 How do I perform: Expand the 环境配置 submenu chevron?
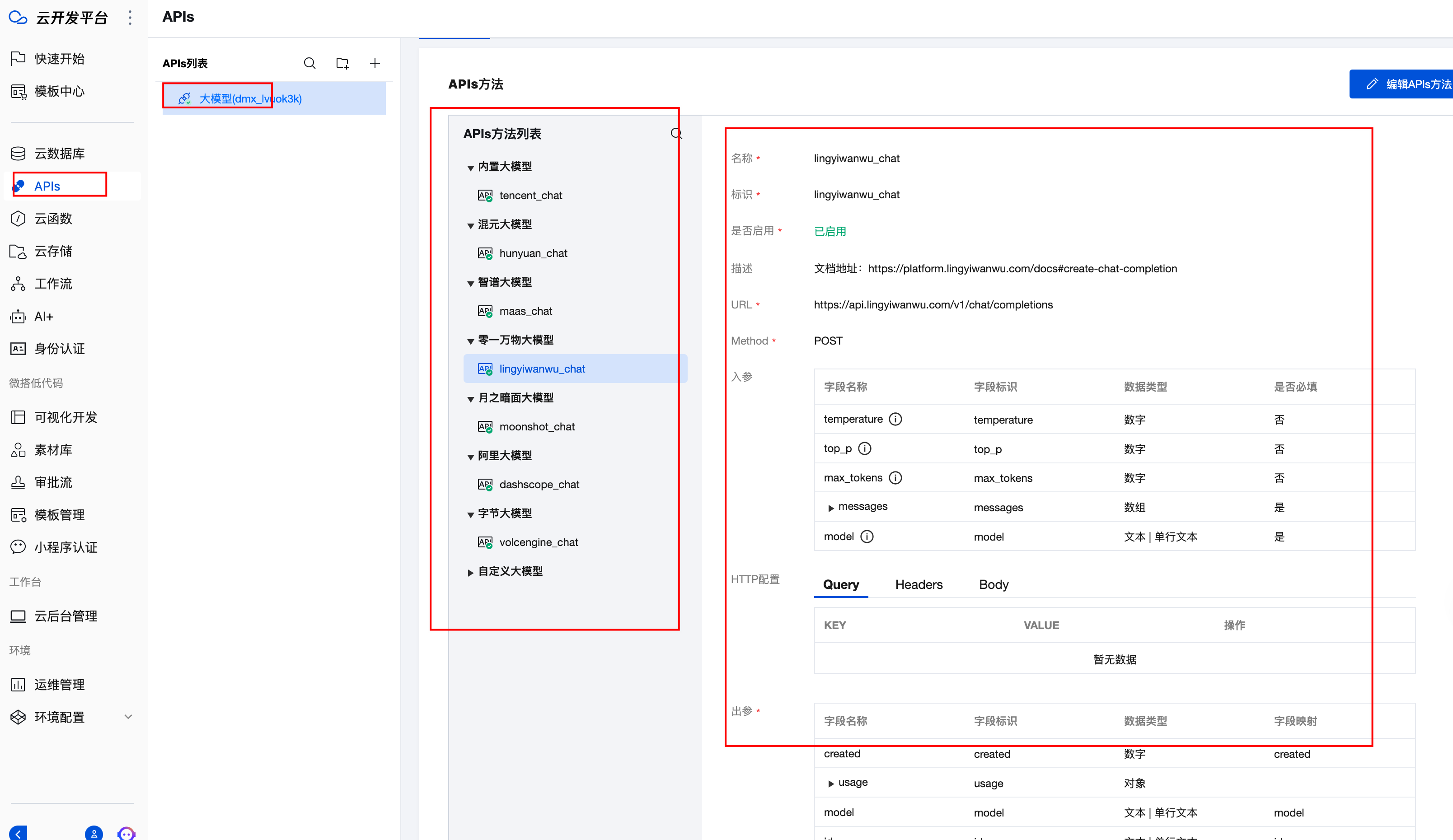pyautogui.click(x=128, y=717)
